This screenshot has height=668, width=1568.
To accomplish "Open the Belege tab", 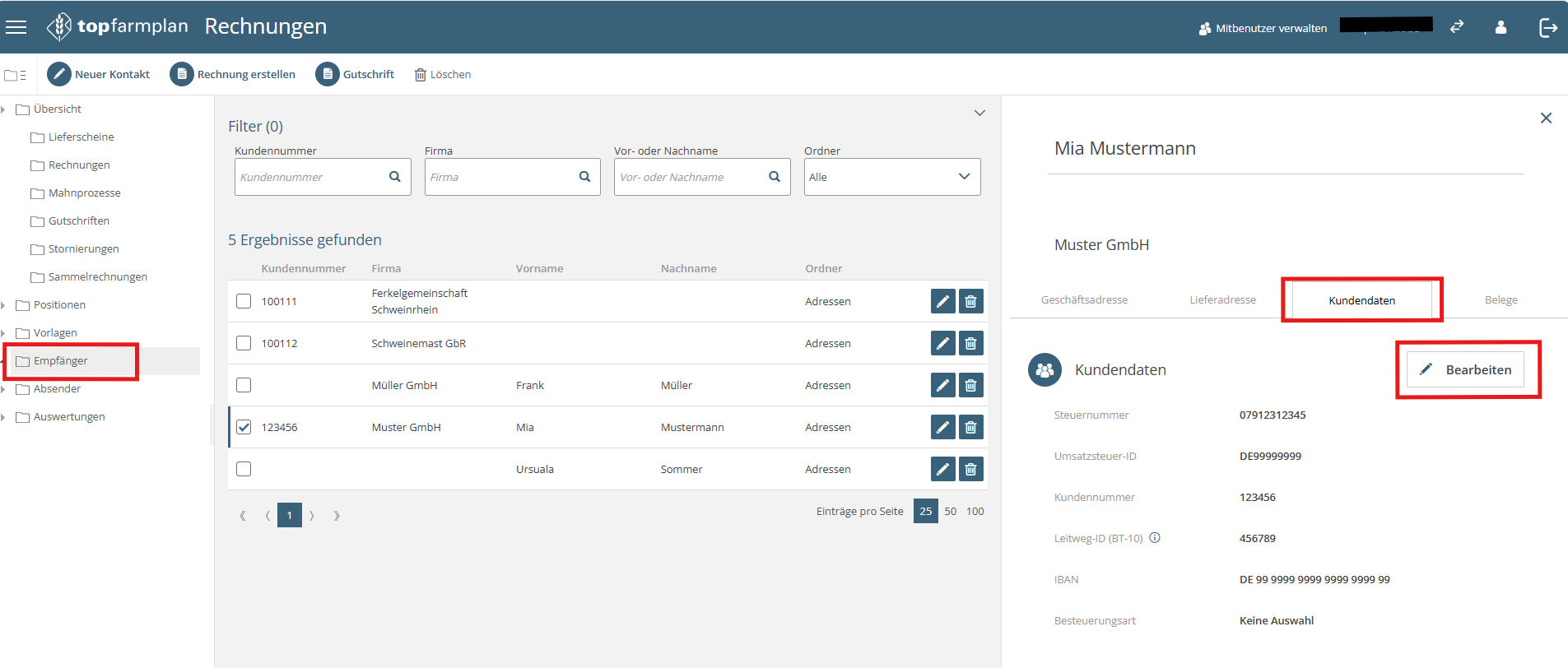I will click(1501, 300).
